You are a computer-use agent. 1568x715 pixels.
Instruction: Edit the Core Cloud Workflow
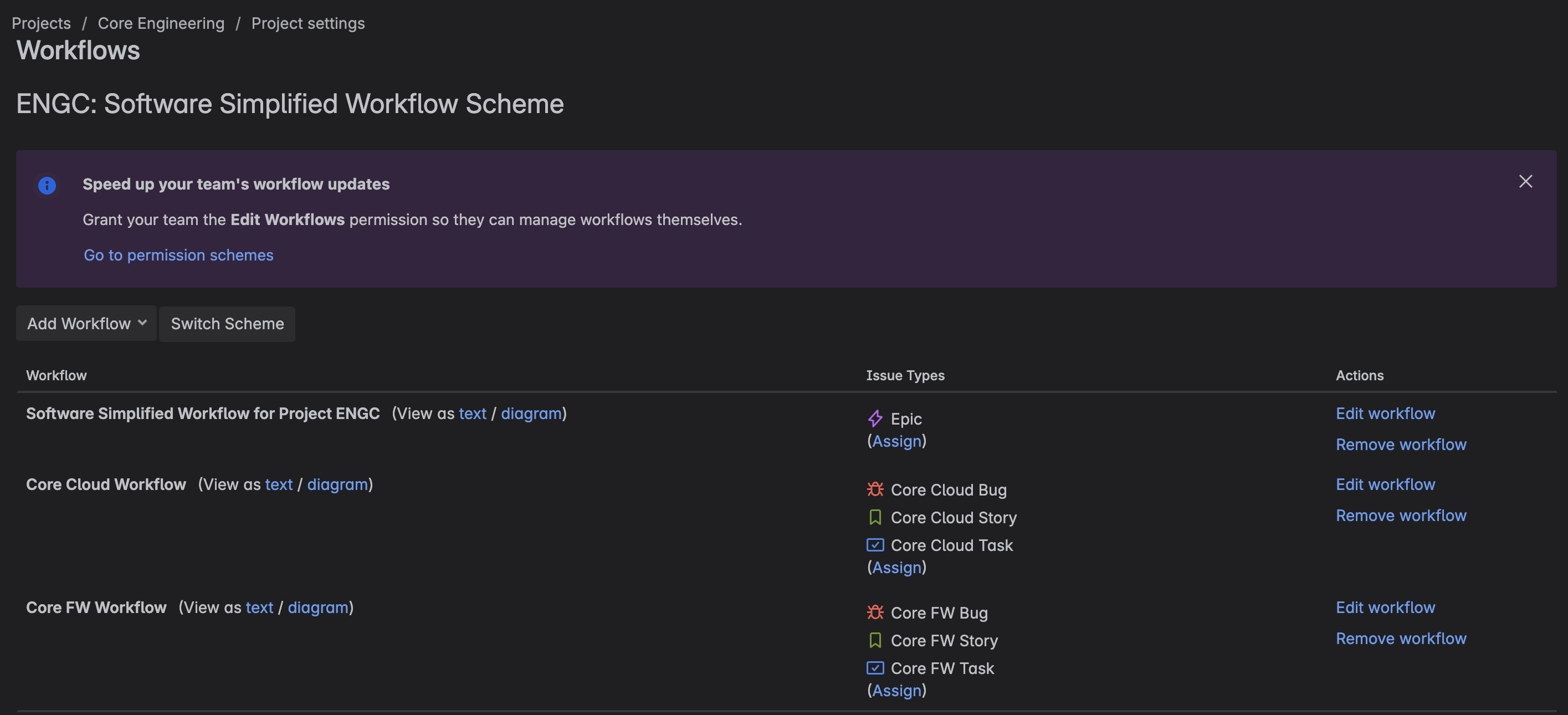(x=1385, y=484)
